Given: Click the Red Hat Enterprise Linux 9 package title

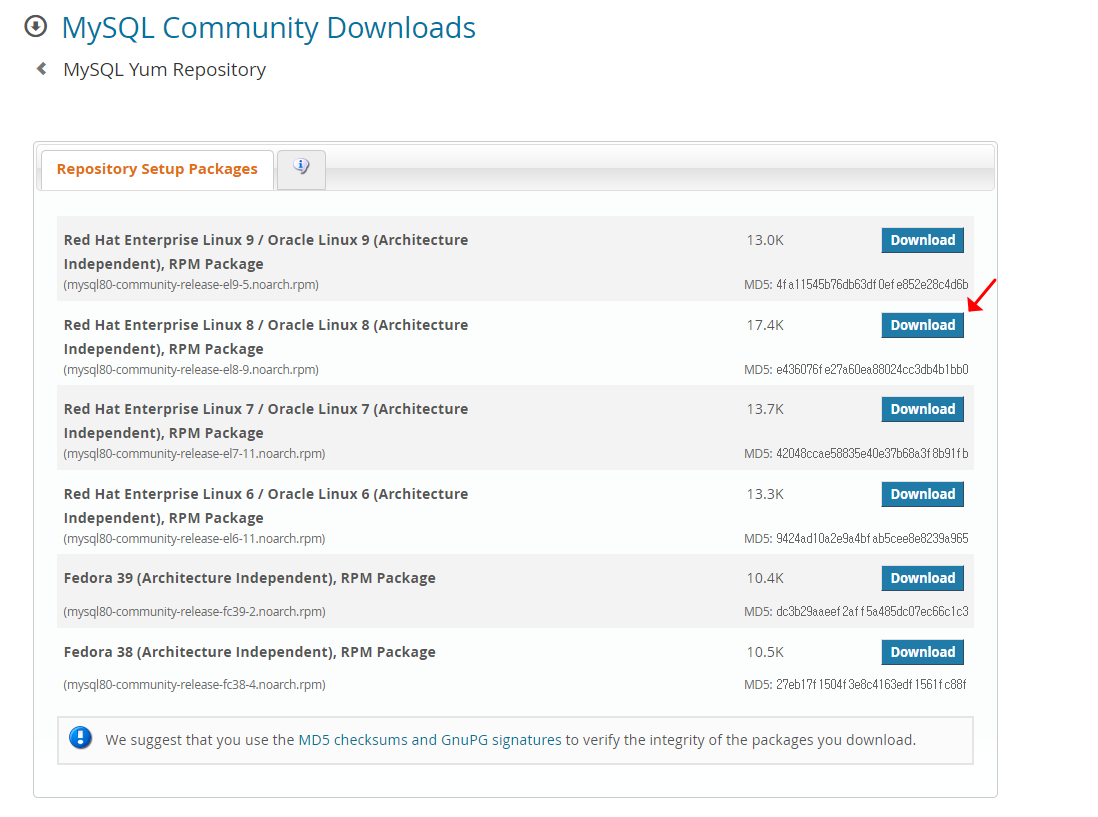Looking at the screenshot, I should [265, 252].
